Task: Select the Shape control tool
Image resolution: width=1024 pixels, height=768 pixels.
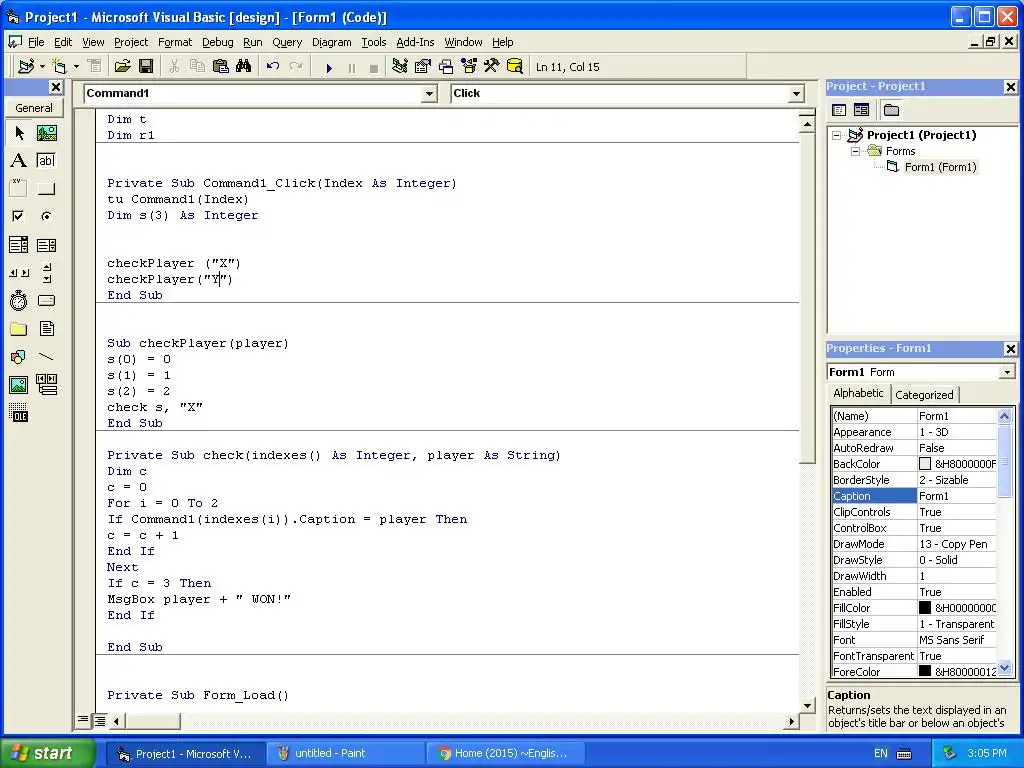Action: tap(19, 357)
